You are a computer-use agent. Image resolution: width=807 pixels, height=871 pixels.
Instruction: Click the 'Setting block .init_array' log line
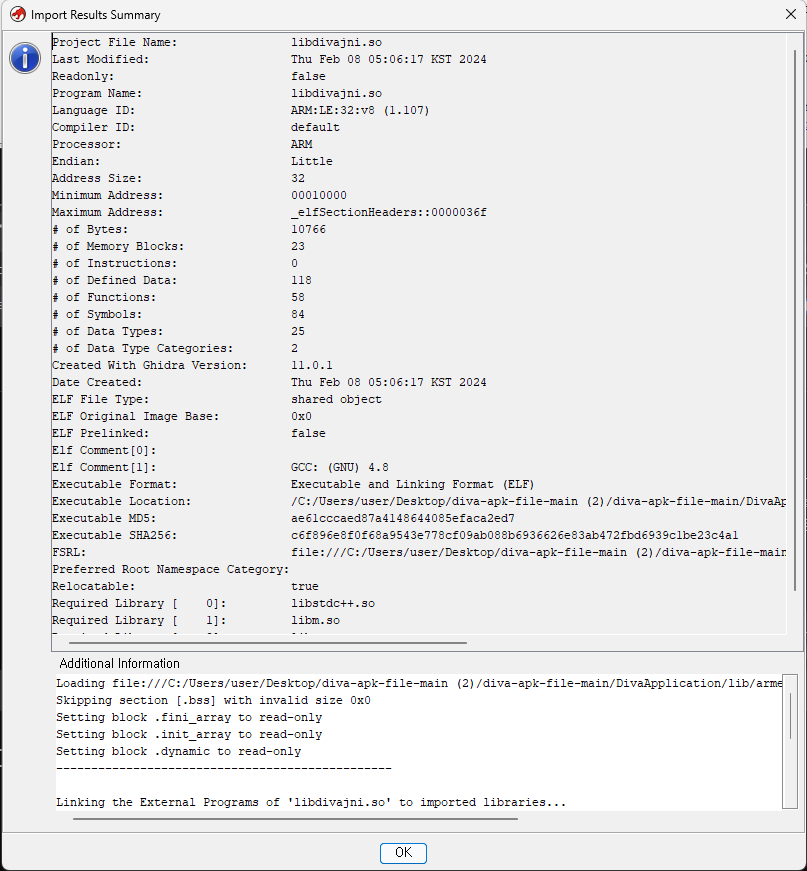pos(189,734)
